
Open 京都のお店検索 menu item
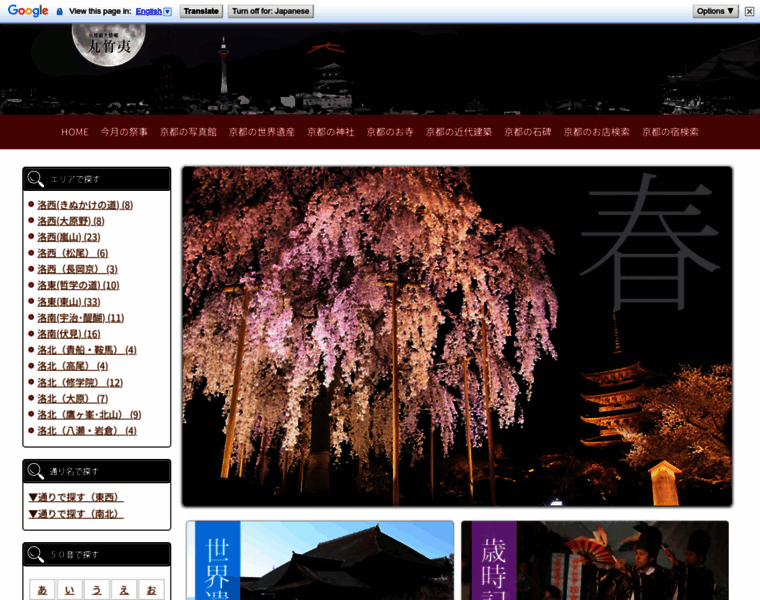tap(596, 132)
